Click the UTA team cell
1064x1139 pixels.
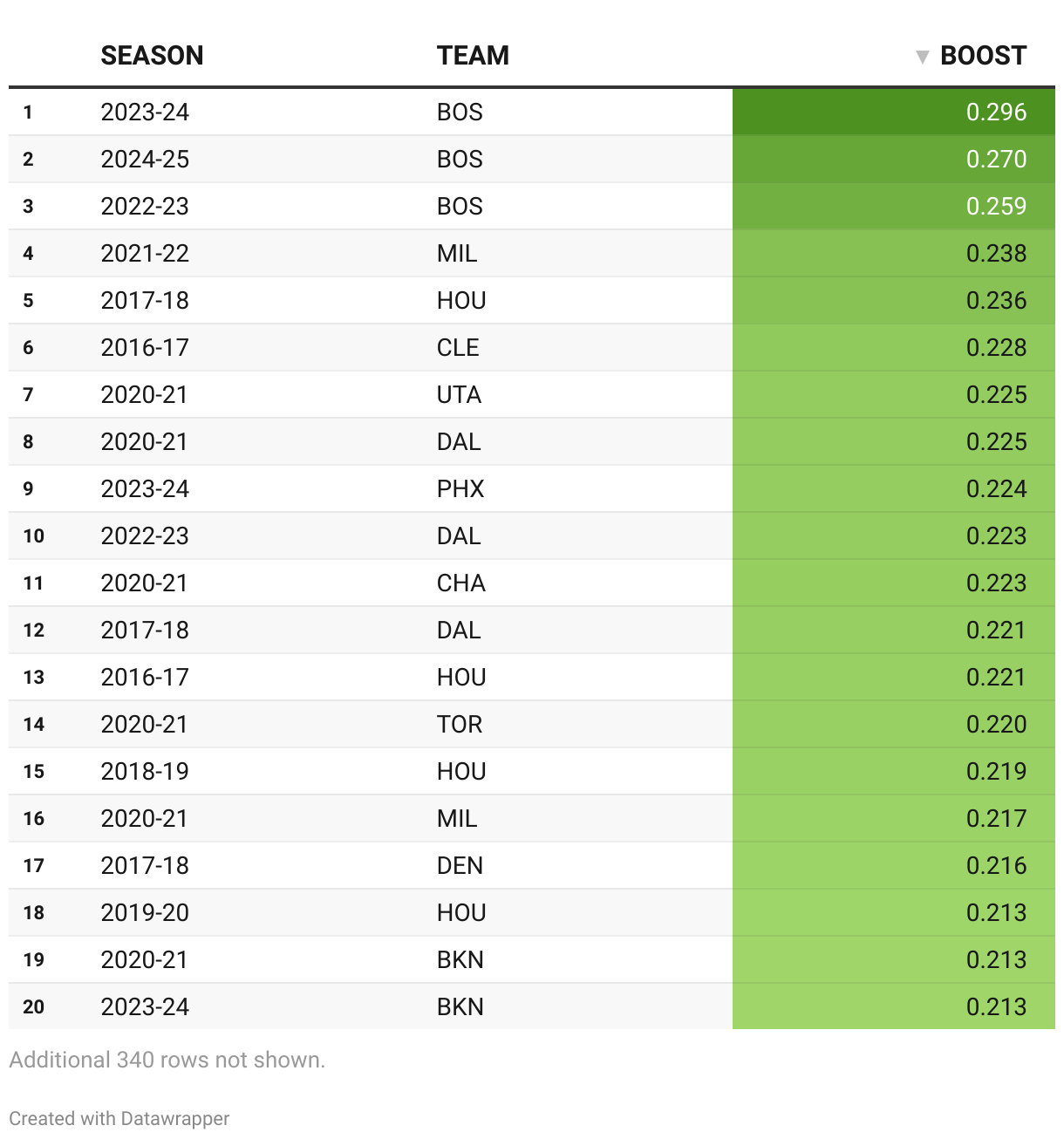pyautogui.click(x=459, y=394)
